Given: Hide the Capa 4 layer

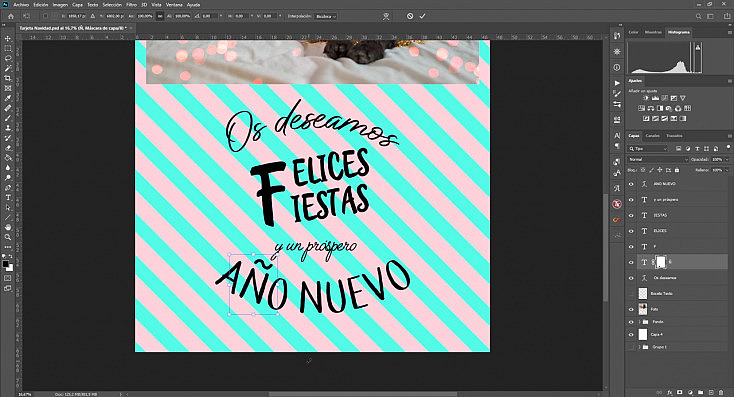Looking at the screenshot, I should pyautogui.click(x=631, y=335).
